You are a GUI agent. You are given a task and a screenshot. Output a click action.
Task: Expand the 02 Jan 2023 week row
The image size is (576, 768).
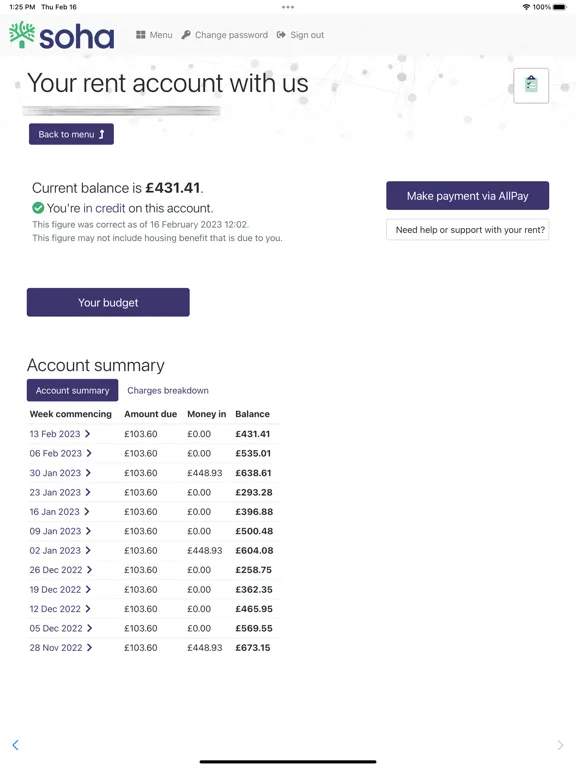60,551
